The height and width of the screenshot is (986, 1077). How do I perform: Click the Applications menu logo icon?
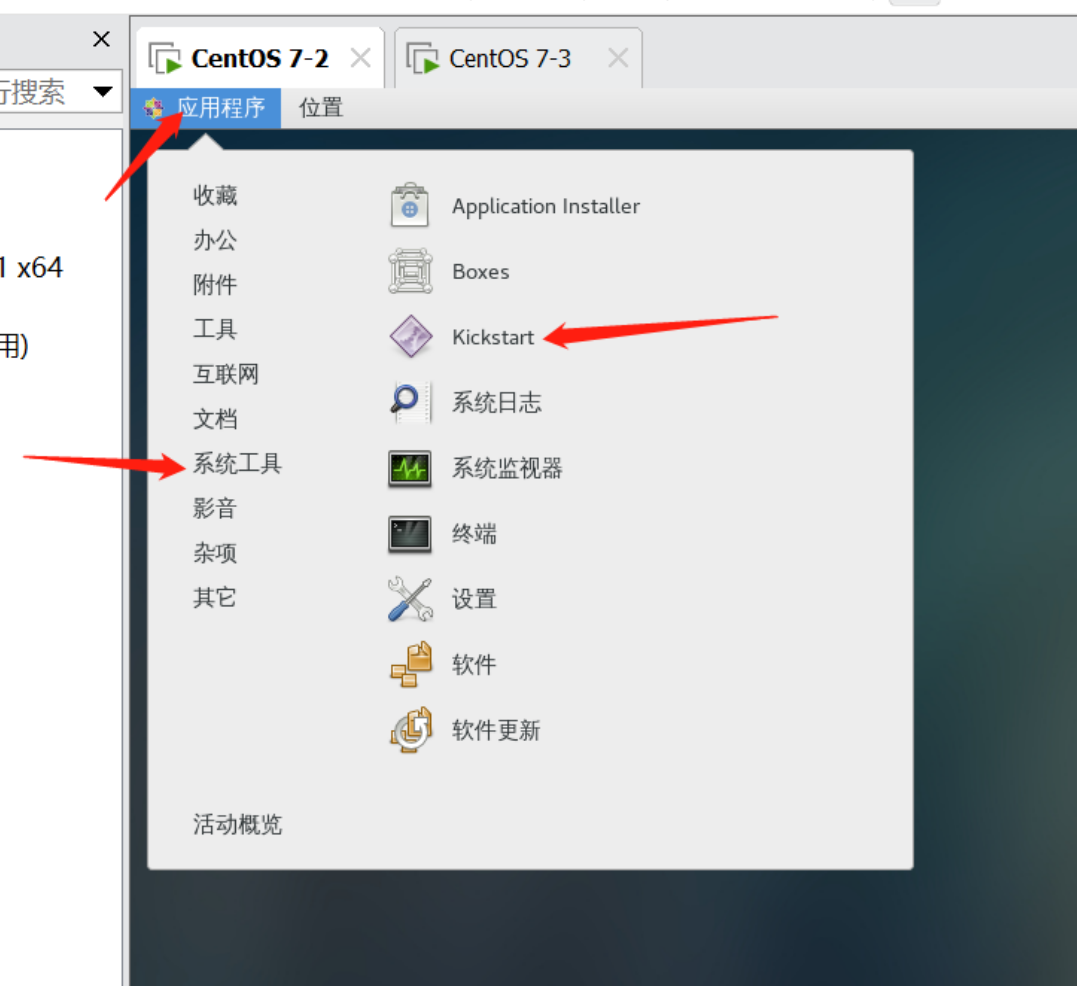153,108
